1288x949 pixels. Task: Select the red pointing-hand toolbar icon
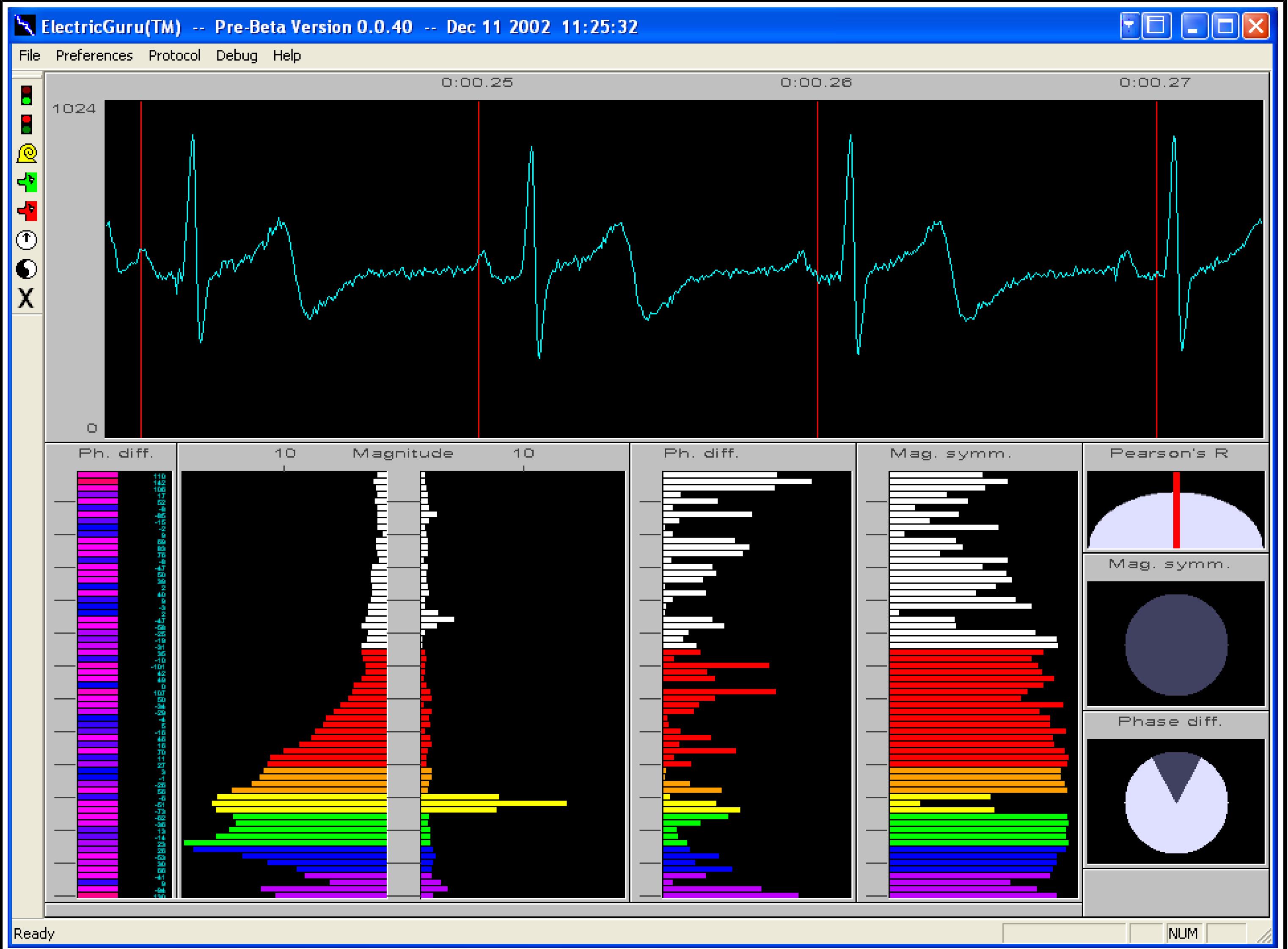27,211
